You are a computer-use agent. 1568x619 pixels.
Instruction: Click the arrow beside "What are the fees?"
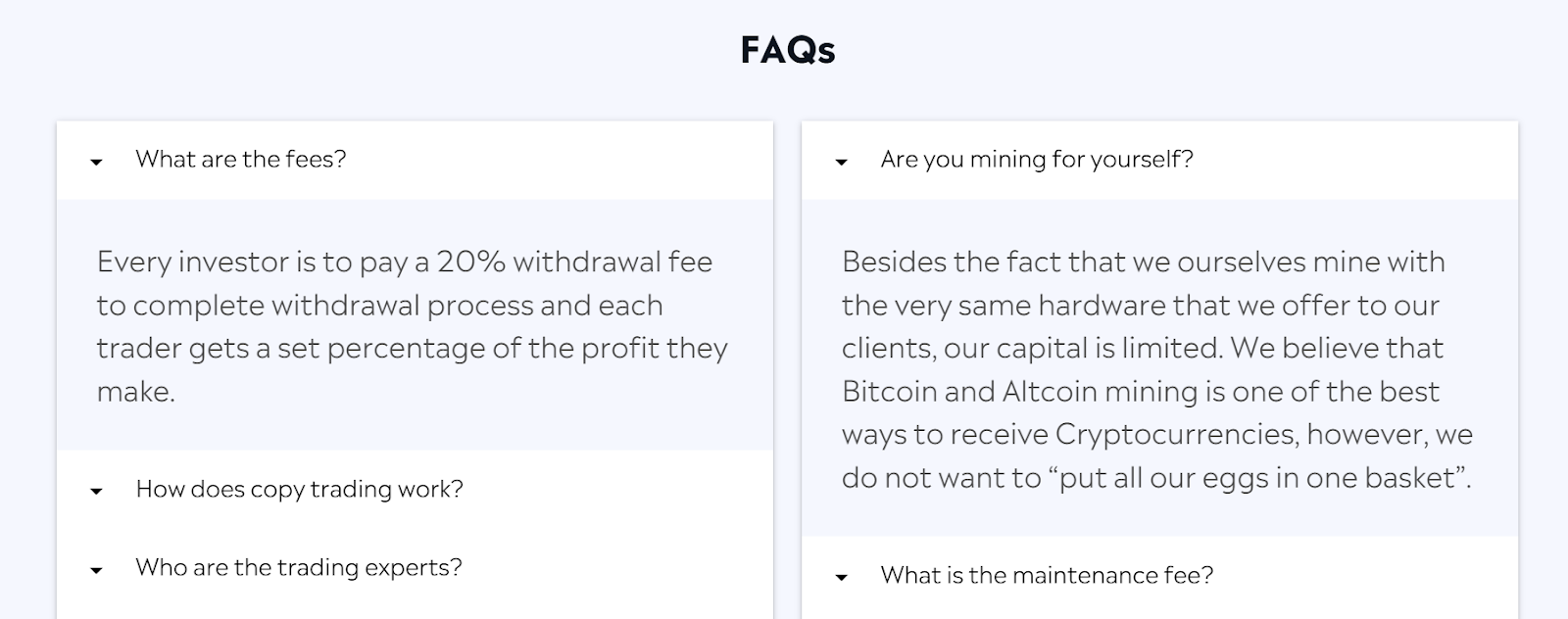(x=96, y=161)
